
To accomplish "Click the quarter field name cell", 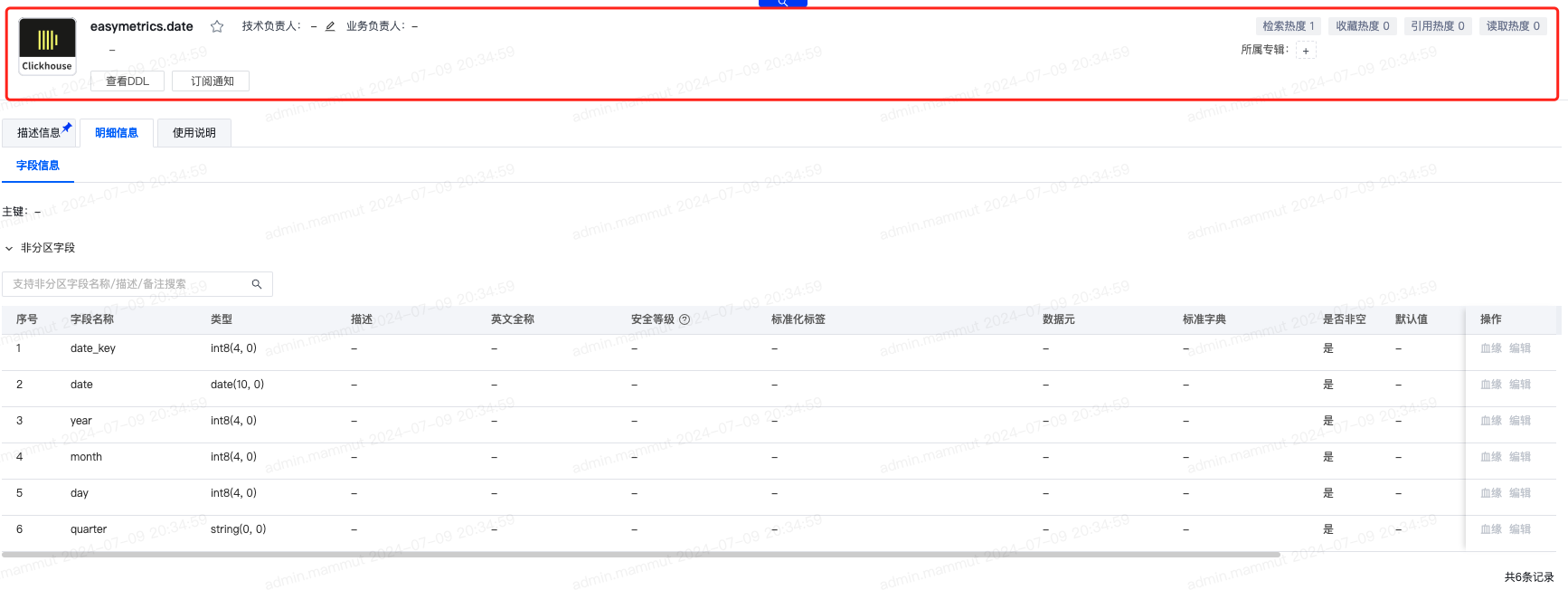I will click(x=89, y=529).
